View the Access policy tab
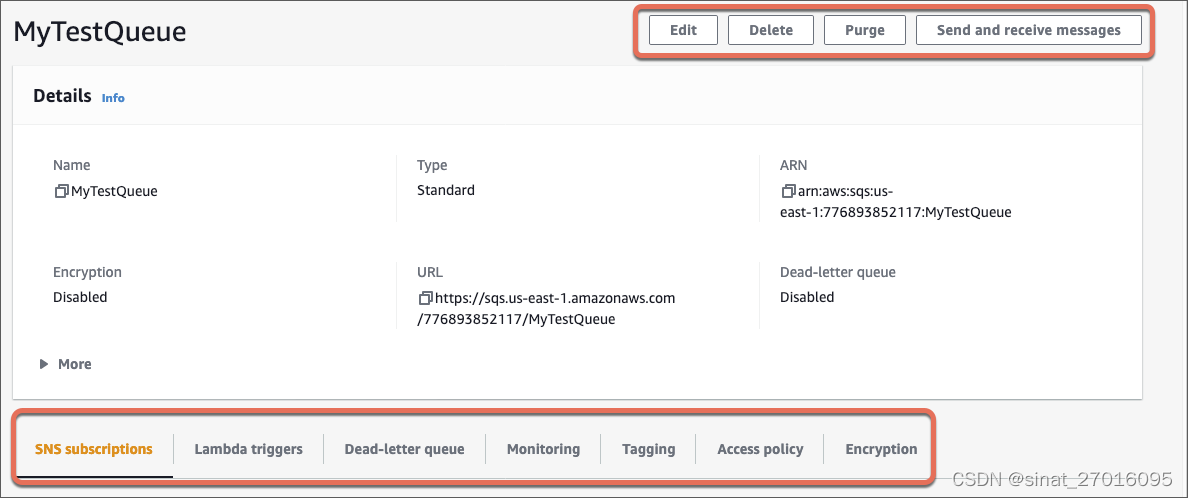Screen dimensions: 1188x498 tap(760, 449)
